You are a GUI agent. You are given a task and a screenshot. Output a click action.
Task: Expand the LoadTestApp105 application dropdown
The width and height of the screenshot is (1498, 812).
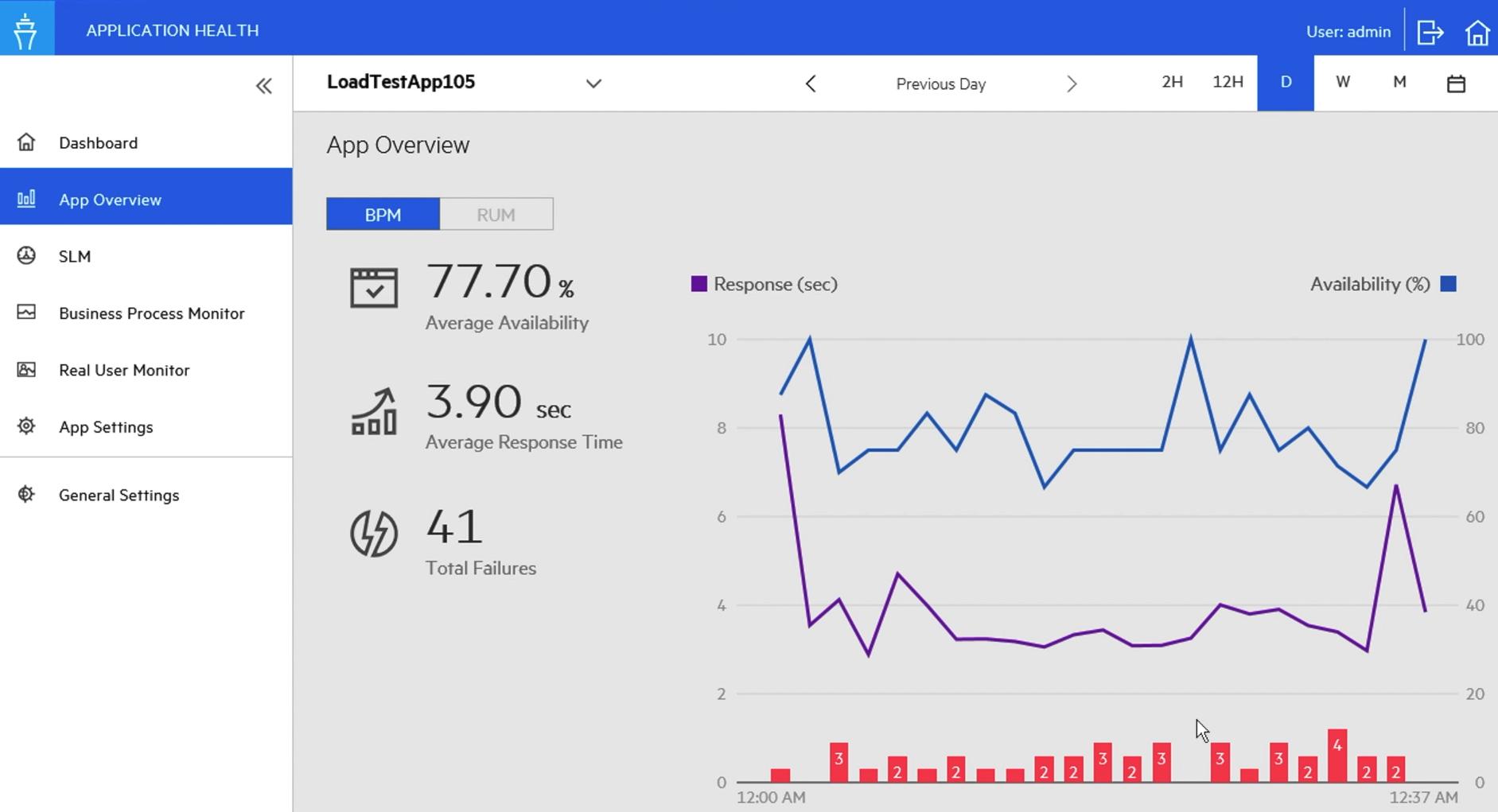click(x=593, y=84)
